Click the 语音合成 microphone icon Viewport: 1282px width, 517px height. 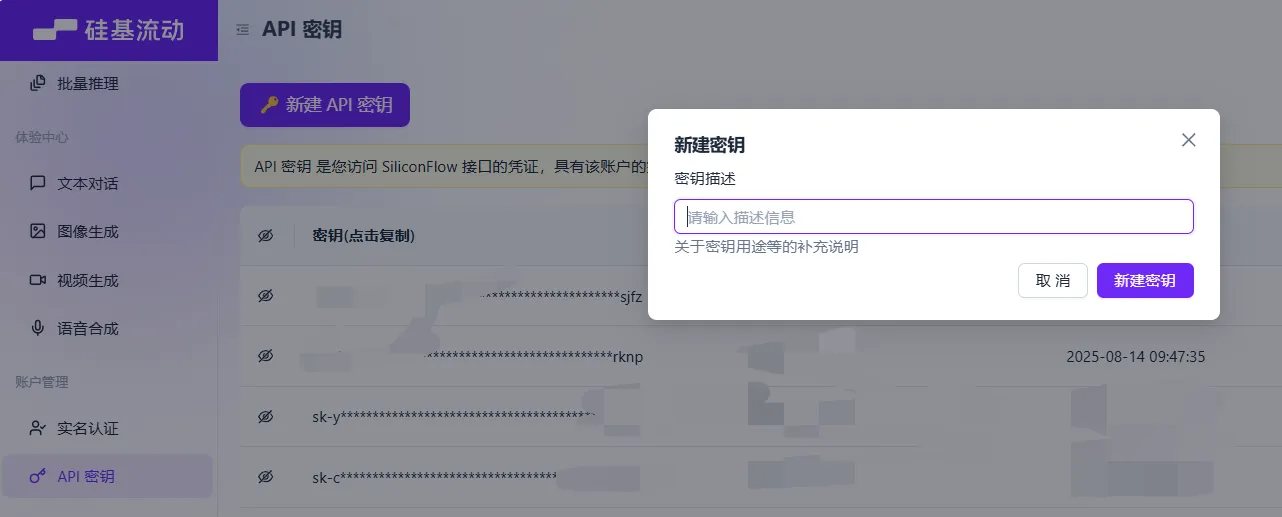pyautogui.click(x=38, y=328)
